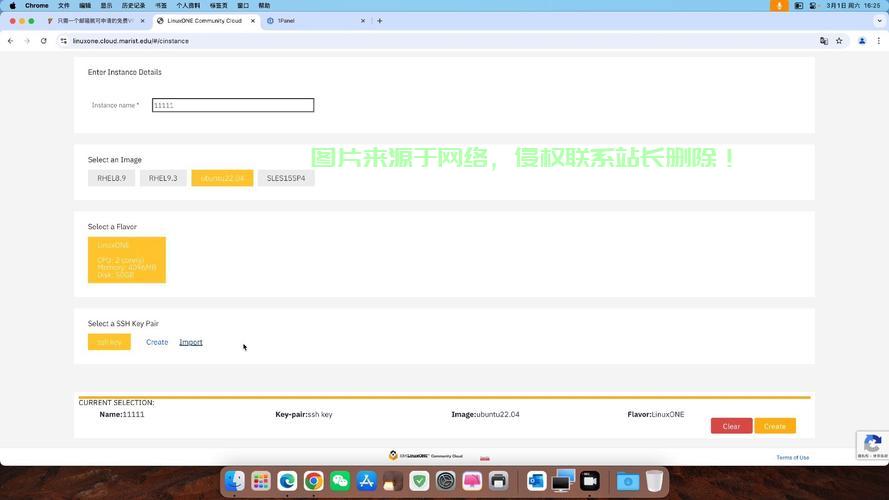Open Chrome's three-dot menu
The height and width of the screenshot is (500, 889).
click(879, 41)
